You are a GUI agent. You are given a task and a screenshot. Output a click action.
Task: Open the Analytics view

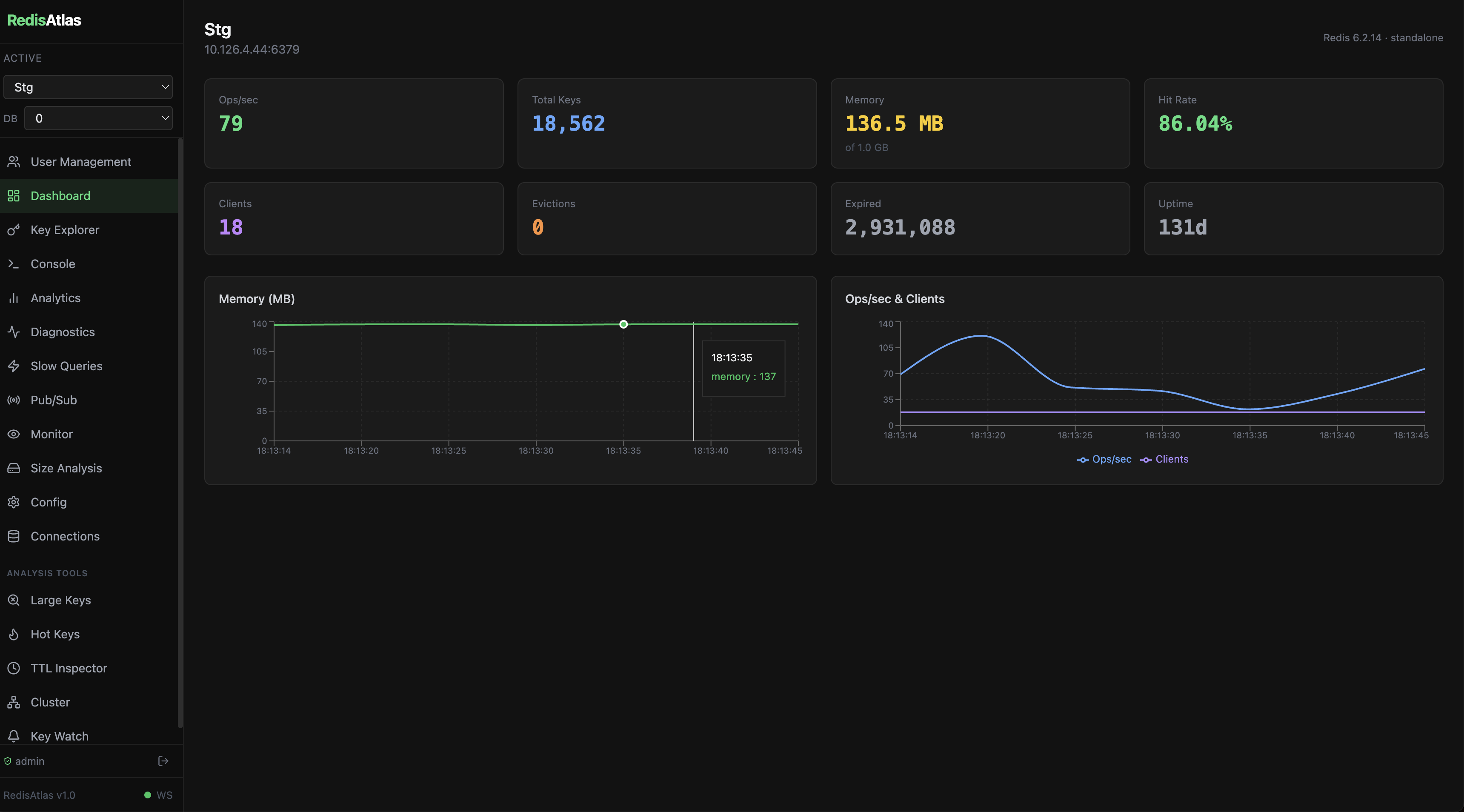(55, 298)
